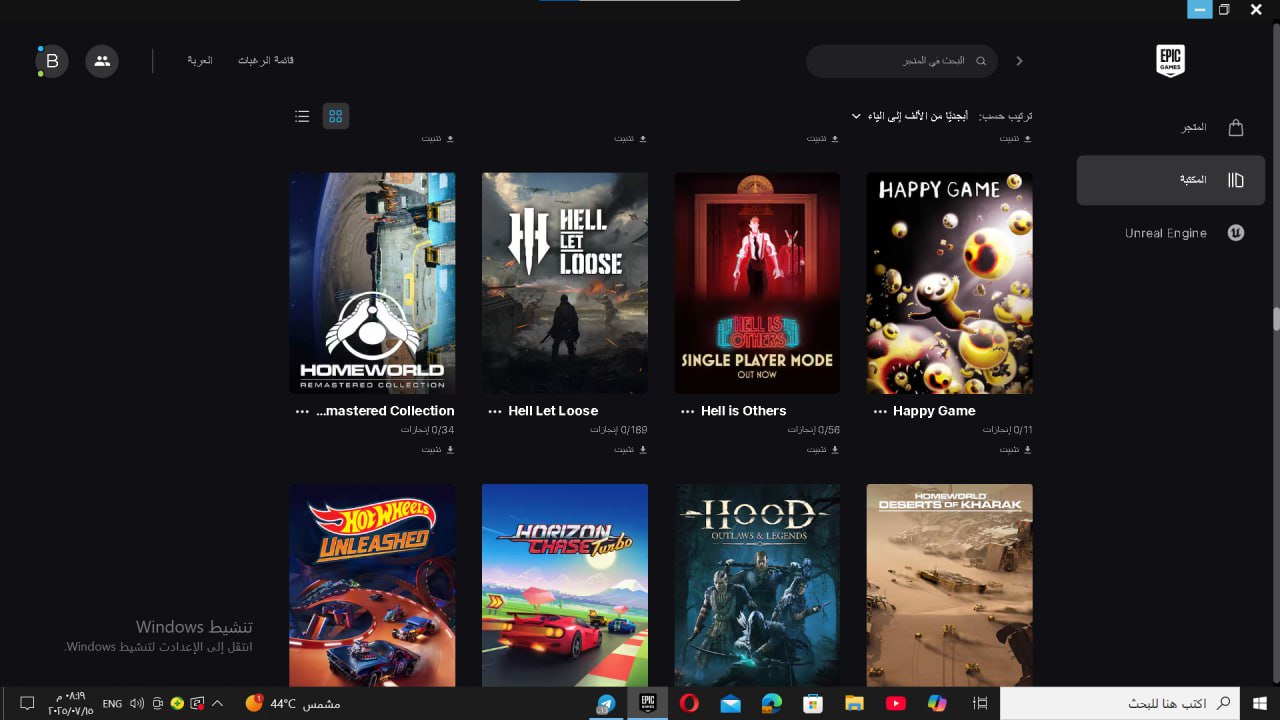Open File Explorer from the taskbar
Screen dimensions: 1280x720
tap(854, 703)
